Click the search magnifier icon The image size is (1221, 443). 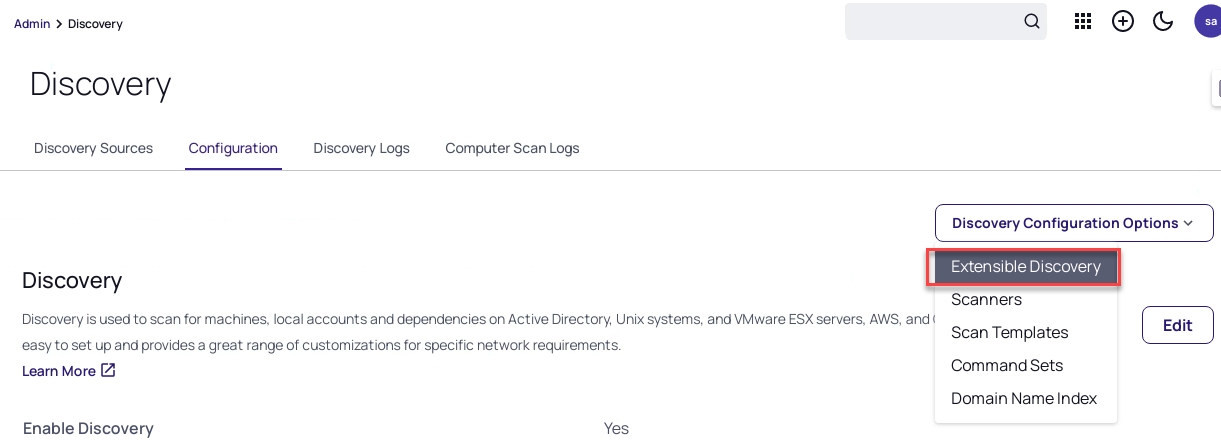click(1032, 21)
